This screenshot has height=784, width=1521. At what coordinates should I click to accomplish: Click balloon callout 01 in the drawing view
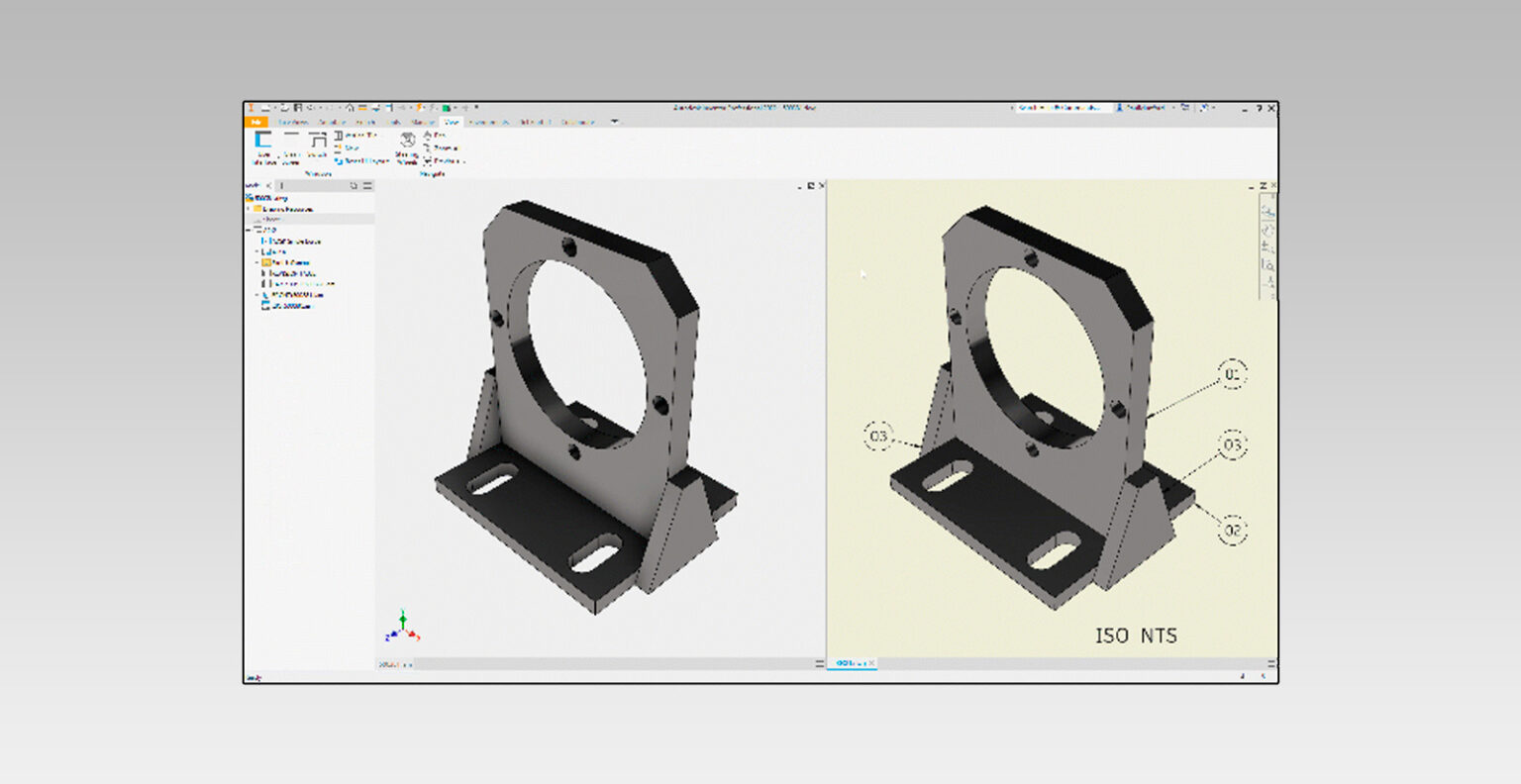point(1230,375)
